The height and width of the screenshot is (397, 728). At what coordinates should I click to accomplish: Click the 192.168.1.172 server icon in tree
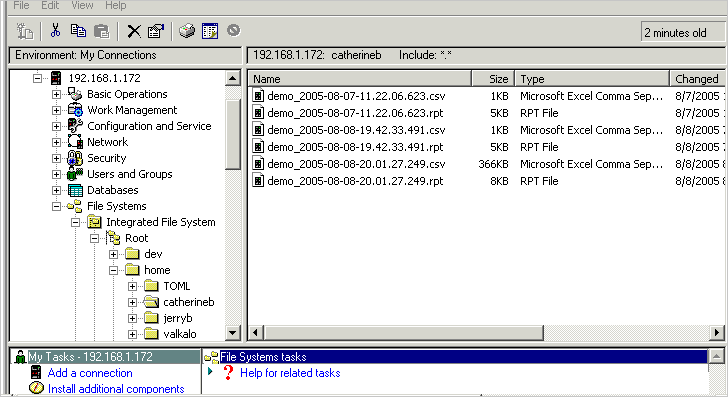56,78
